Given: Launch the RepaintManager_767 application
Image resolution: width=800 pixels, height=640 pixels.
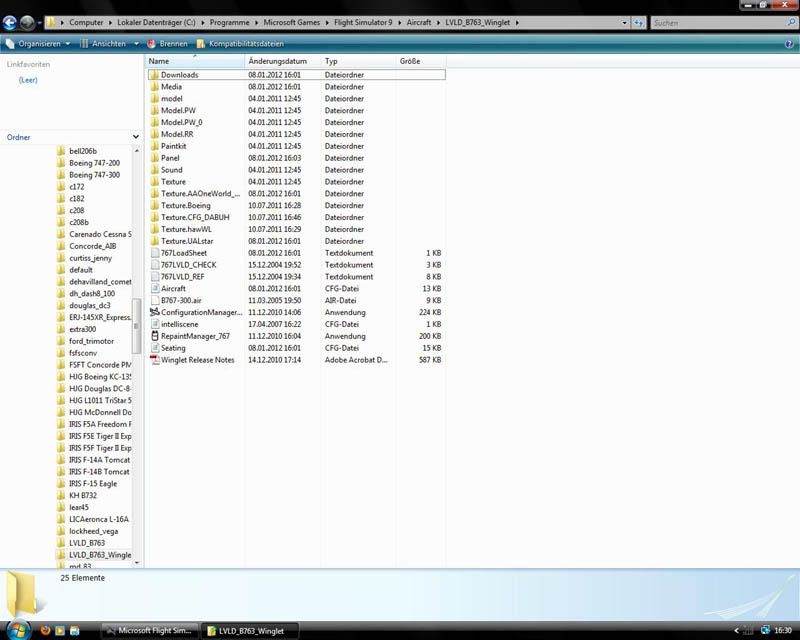Looking at the screenshot, I should [x=195, y=336].
